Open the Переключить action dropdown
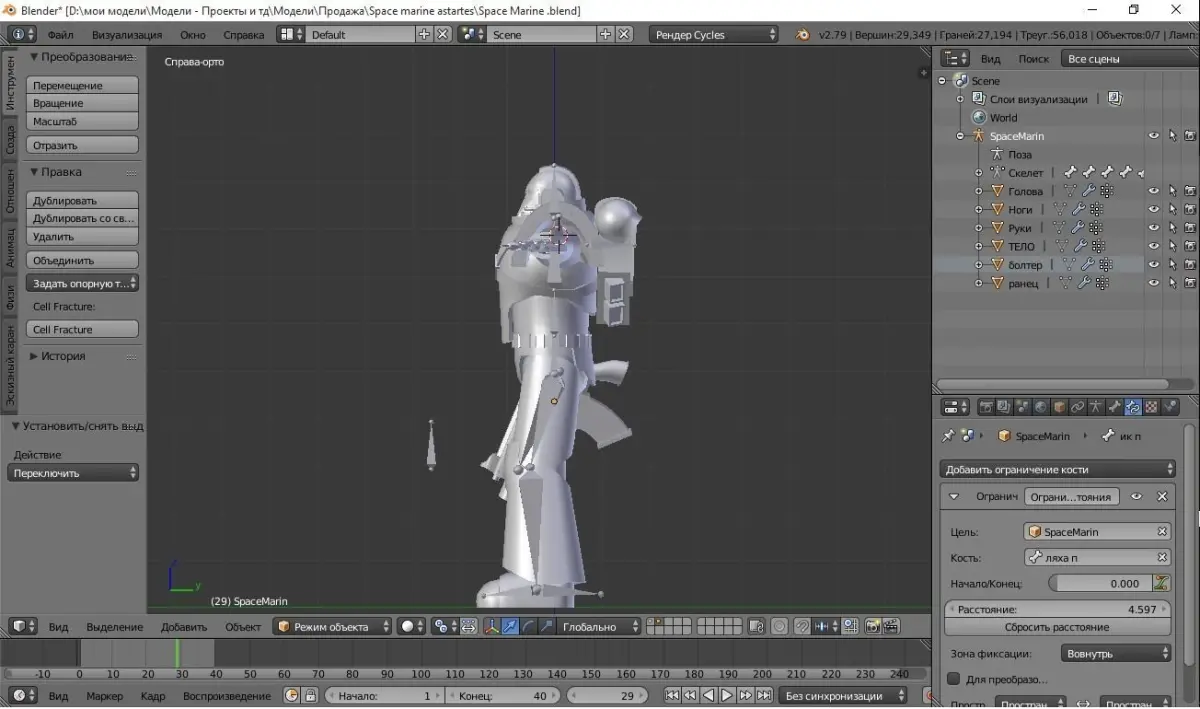The width and height of the screenshot is (1200, 709). [73, 473]
